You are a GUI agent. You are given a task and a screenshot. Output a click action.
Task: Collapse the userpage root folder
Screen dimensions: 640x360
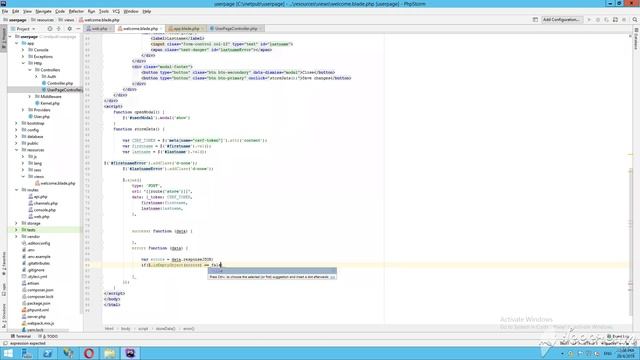10,37
